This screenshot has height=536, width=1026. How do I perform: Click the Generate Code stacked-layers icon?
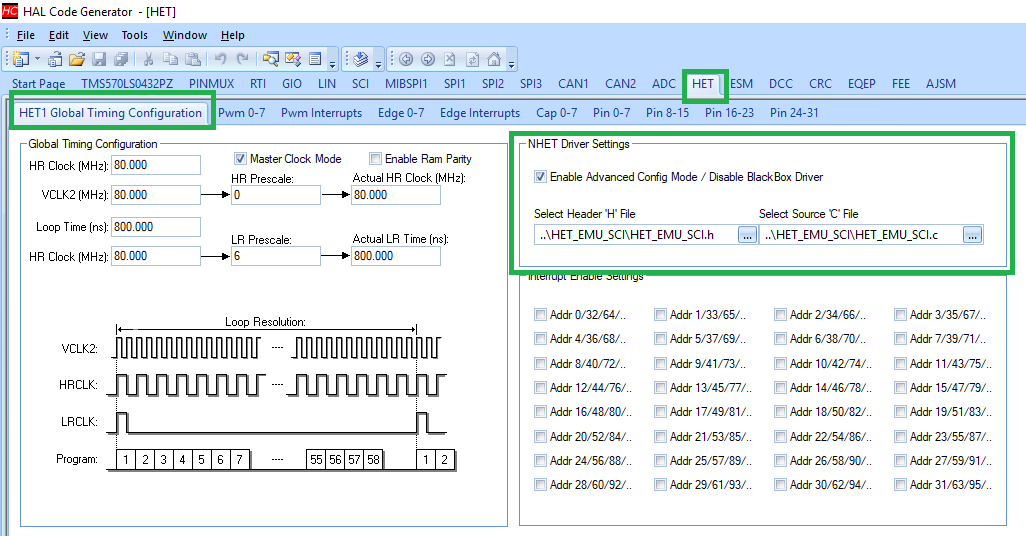point(361,60)
